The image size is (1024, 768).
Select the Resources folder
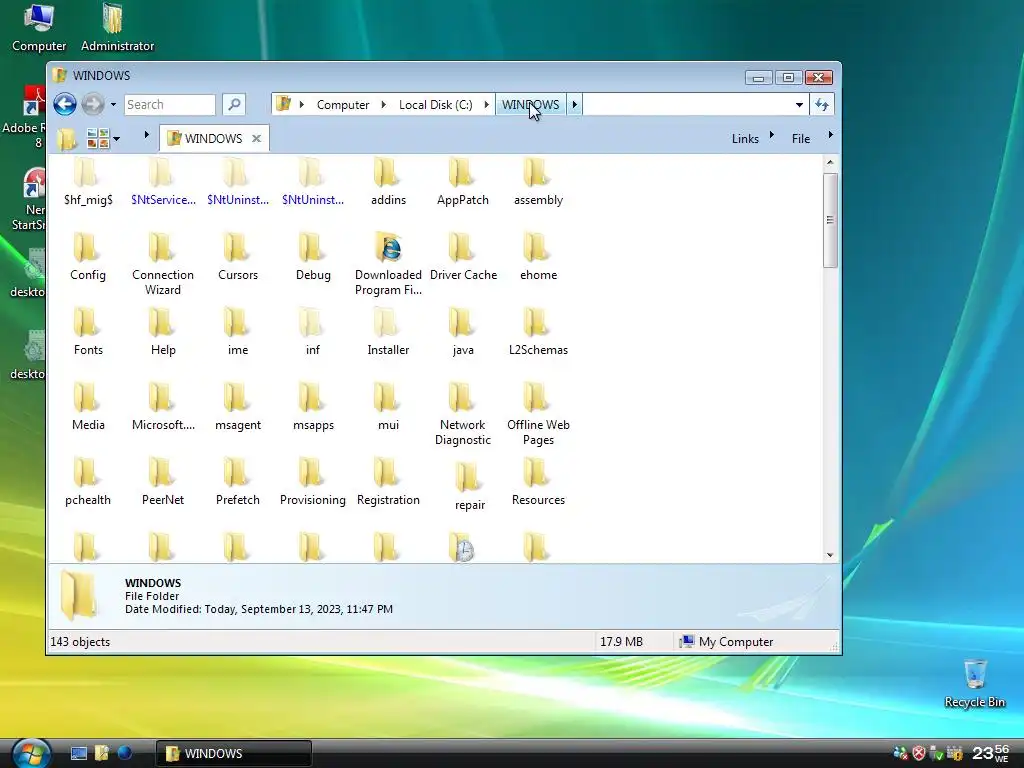(x=538, y=483)
